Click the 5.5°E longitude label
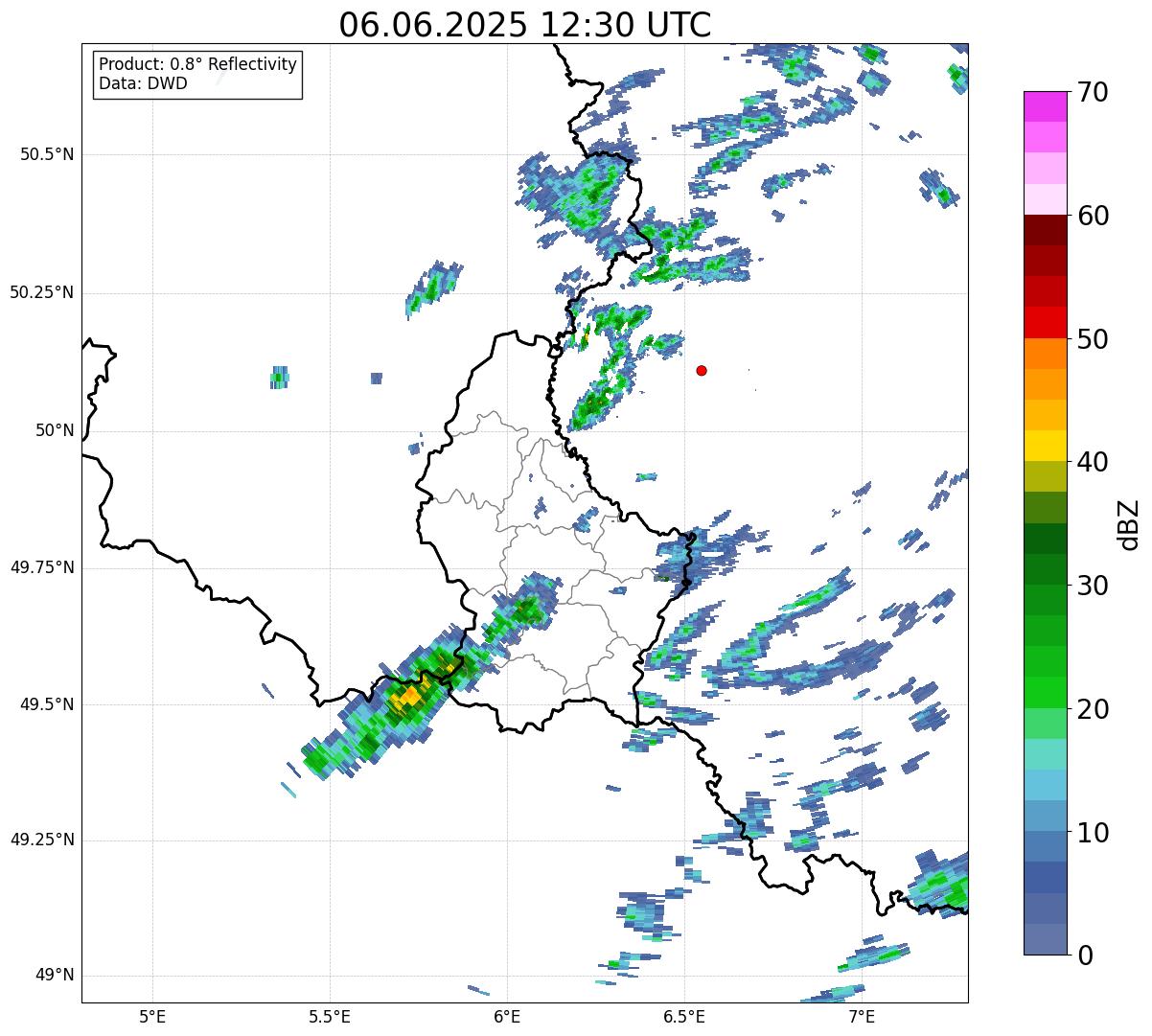The width and height of the screenshot is (1152, 1036). (330, 1016)
